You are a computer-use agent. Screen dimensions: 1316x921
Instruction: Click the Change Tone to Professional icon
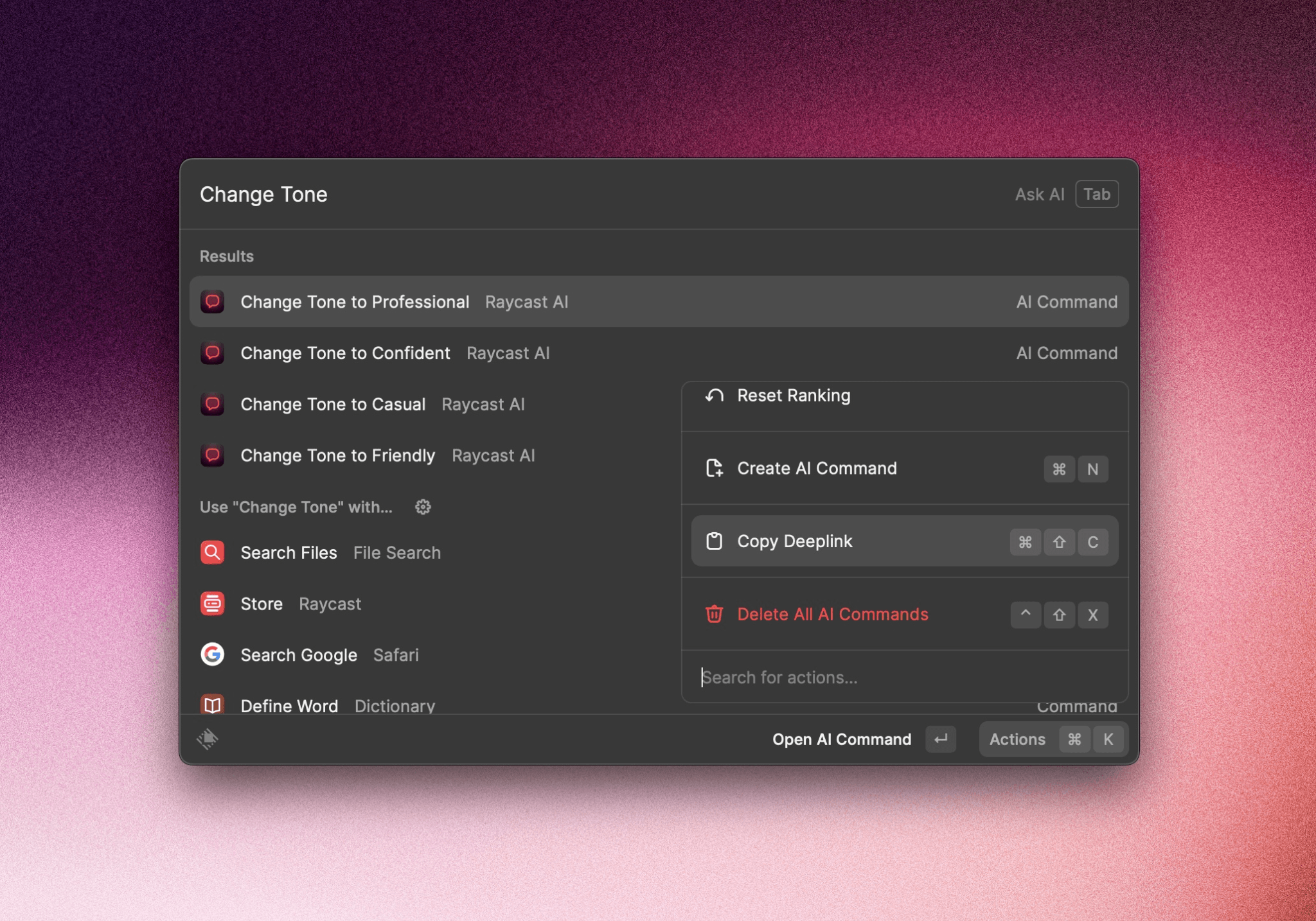(x=212, y=301)
